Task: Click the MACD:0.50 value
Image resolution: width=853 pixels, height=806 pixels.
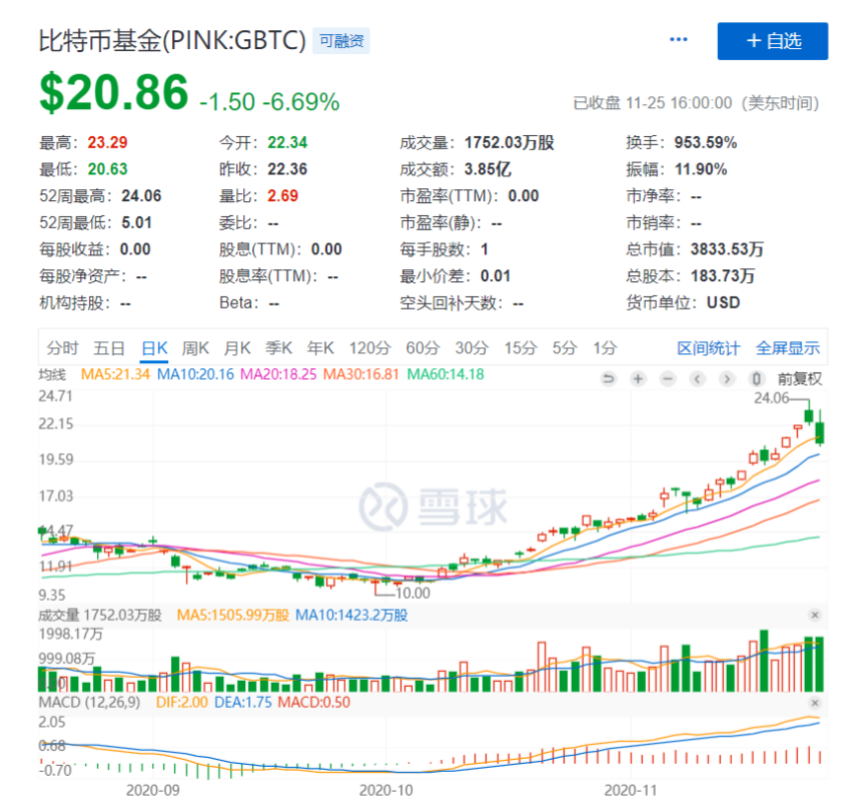Action: point(314,703)
